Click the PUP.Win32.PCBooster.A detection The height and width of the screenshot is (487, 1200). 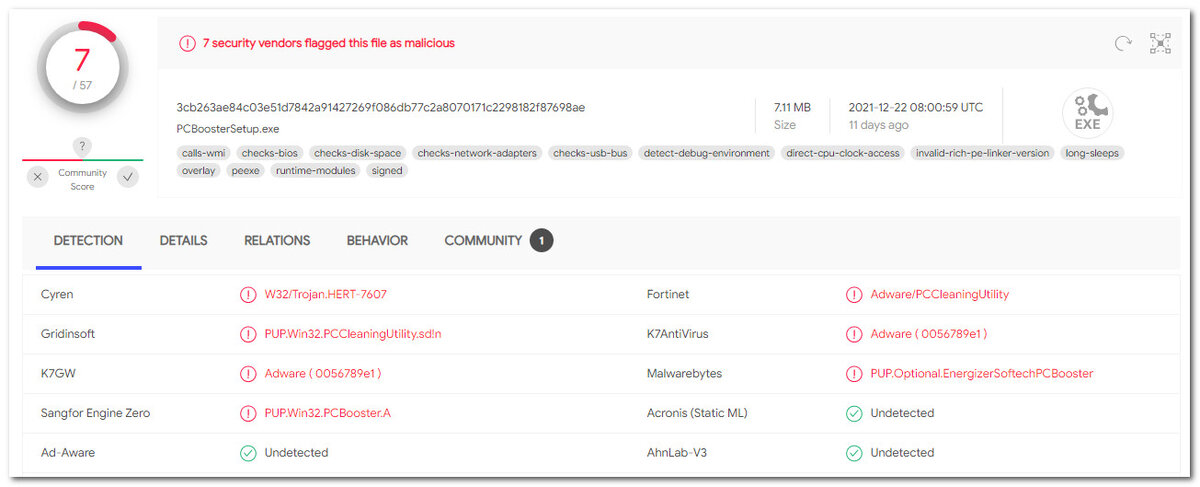pyautogui.click(x=328, y=413)
